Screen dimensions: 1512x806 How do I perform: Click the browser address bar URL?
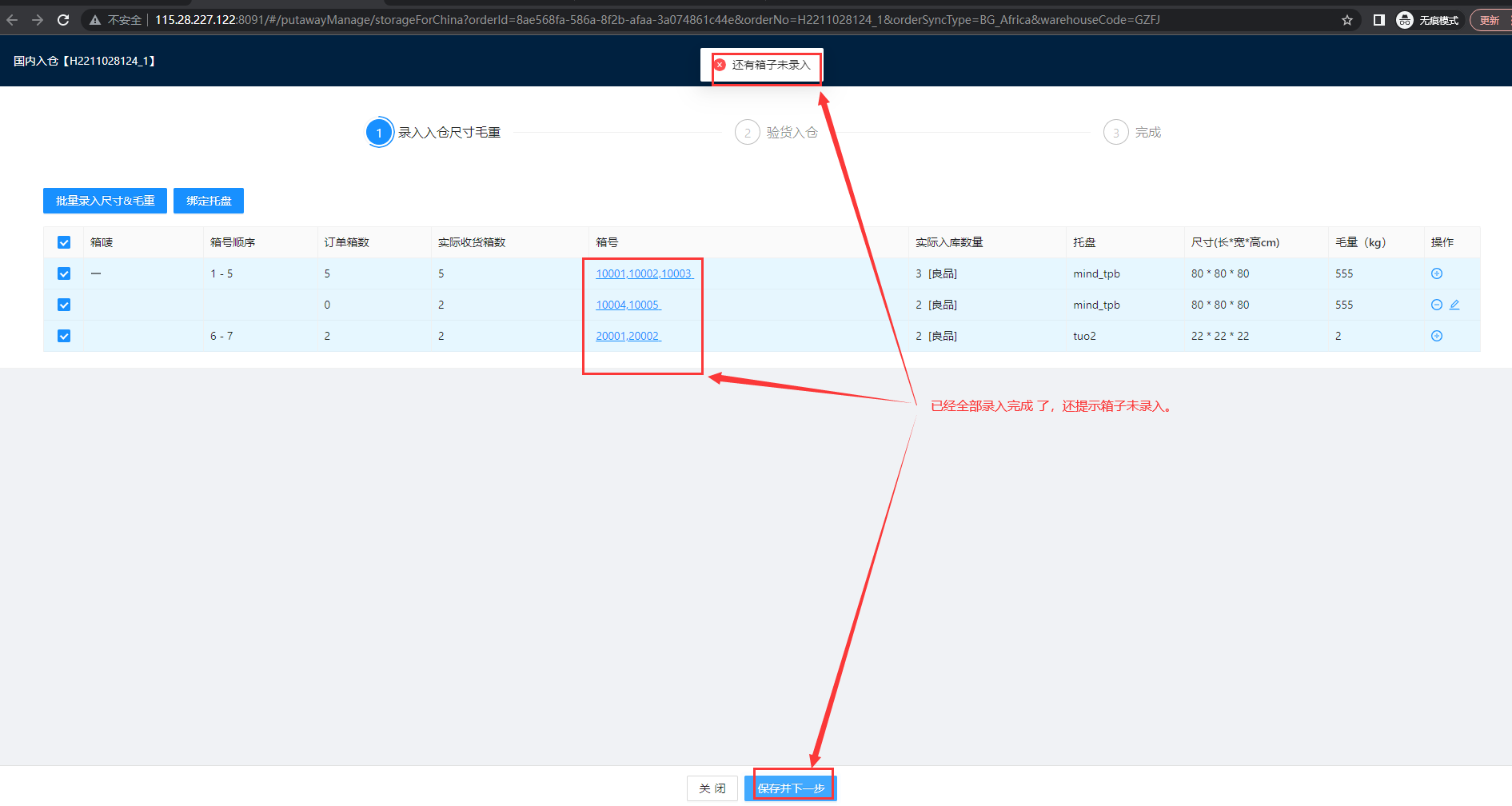tap(656, 20)
